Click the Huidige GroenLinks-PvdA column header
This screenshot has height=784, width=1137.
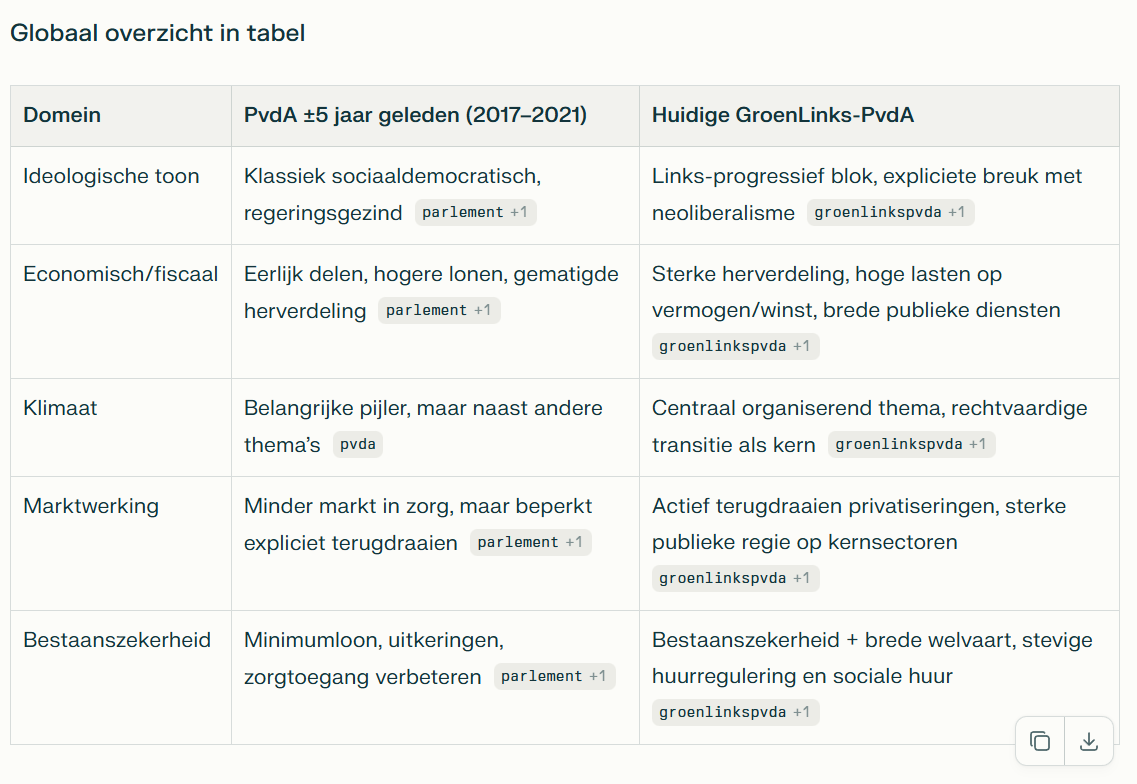click(782, 115)
